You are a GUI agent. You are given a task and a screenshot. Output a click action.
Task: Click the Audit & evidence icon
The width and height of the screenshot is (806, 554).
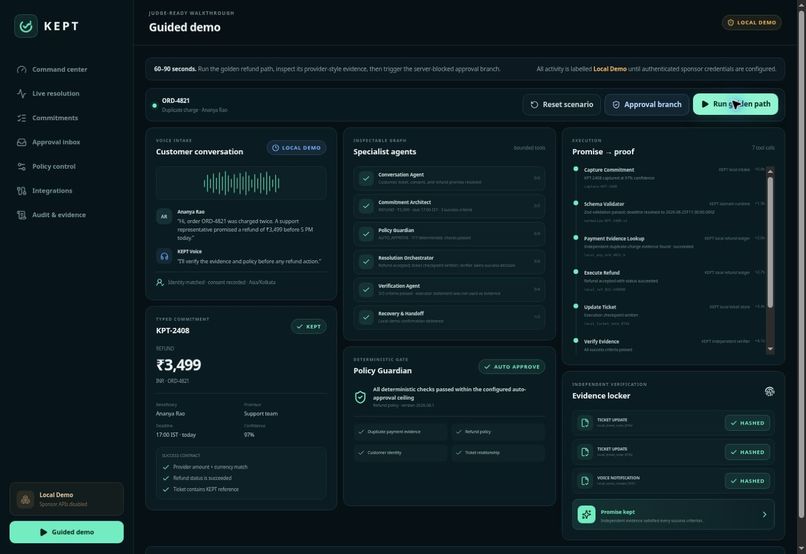(22, 215)
